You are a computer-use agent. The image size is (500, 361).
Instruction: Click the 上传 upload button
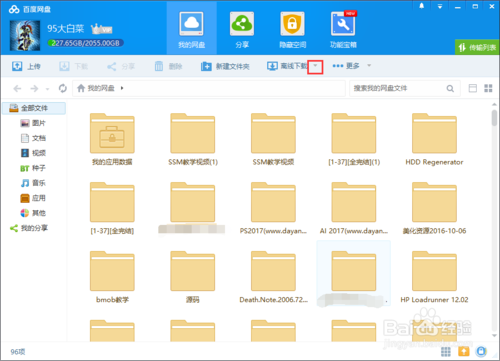click(x=26, y=66)
